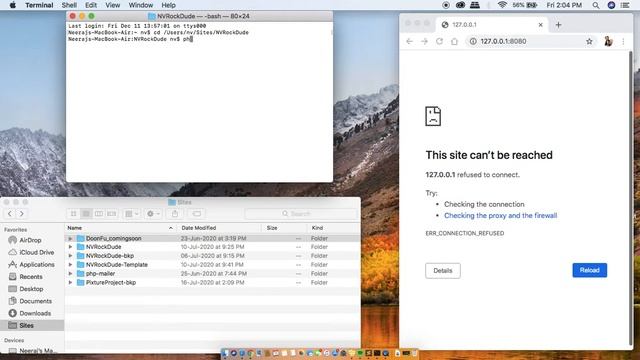640x360 pixels.
Task: Expand the NVRockDude-bkp folder
Action: tap(70, 256)
